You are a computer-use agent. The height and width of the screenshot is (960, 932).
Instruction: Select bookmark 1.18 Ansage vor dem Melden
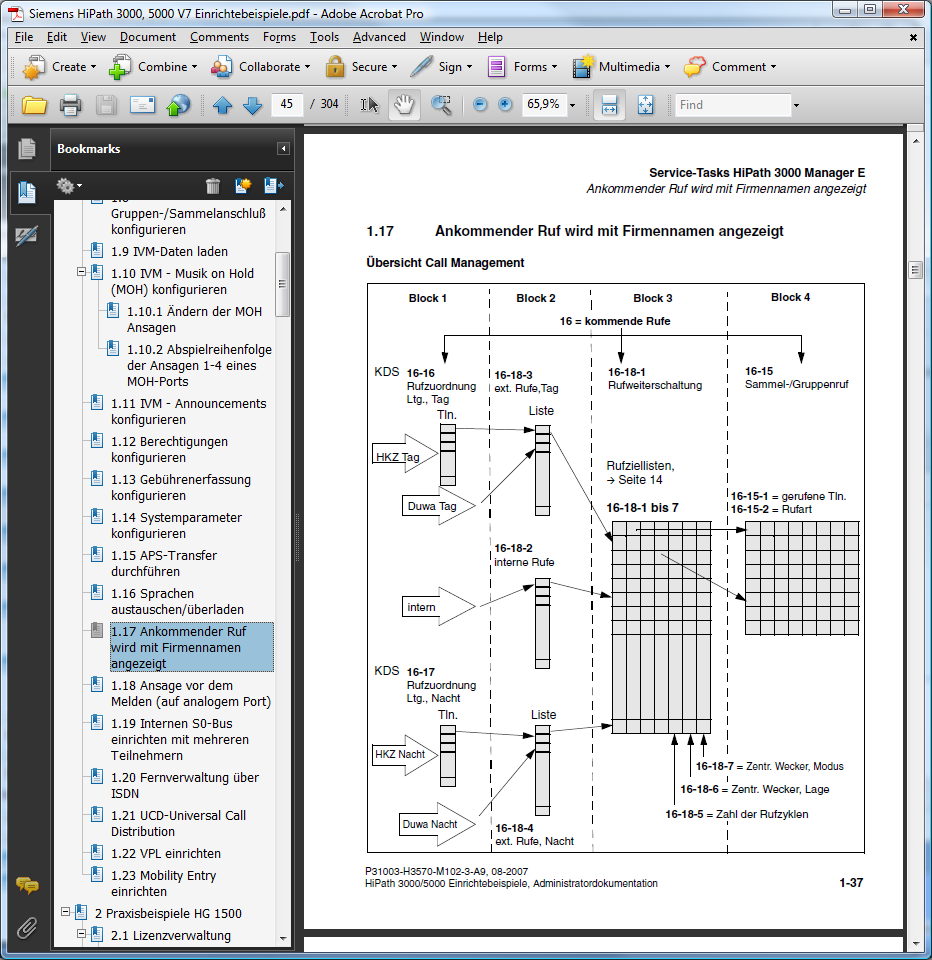point(190,694)
